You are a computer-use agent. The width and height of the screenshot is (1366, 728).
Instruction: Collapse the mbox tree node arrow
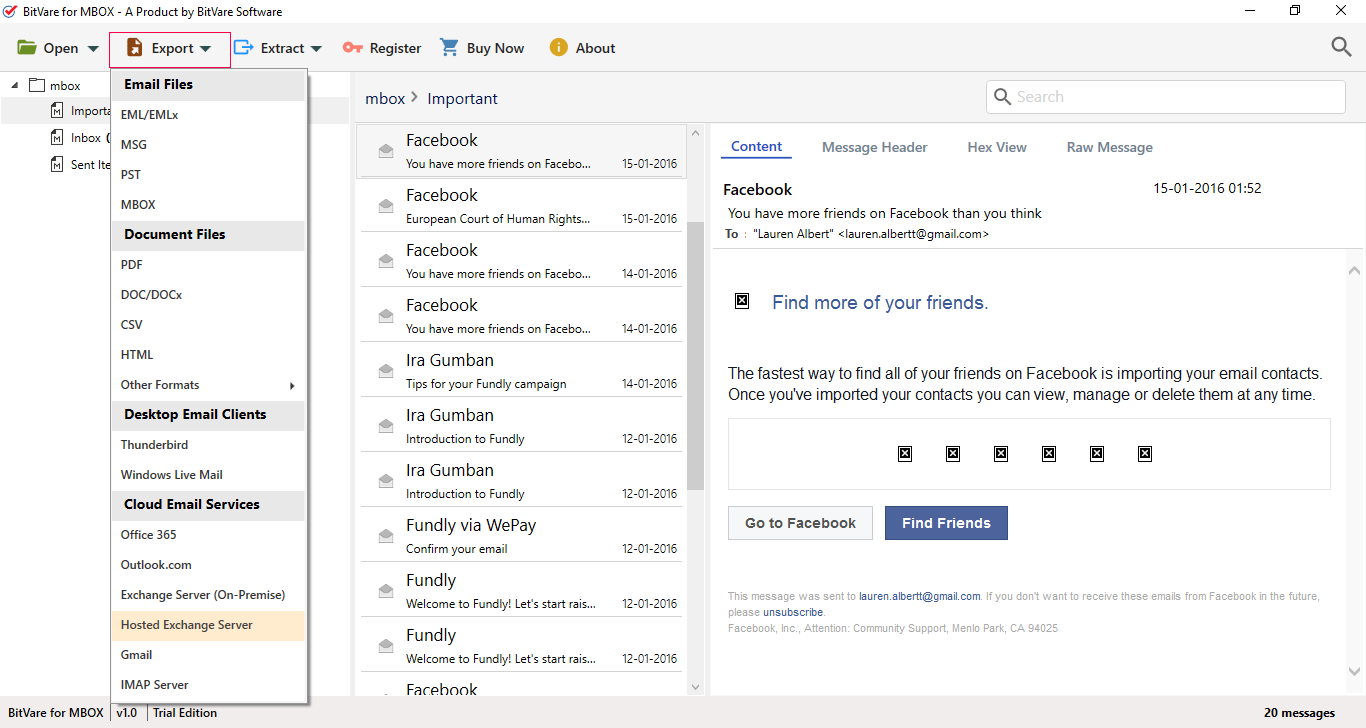(x=15, y=86)
